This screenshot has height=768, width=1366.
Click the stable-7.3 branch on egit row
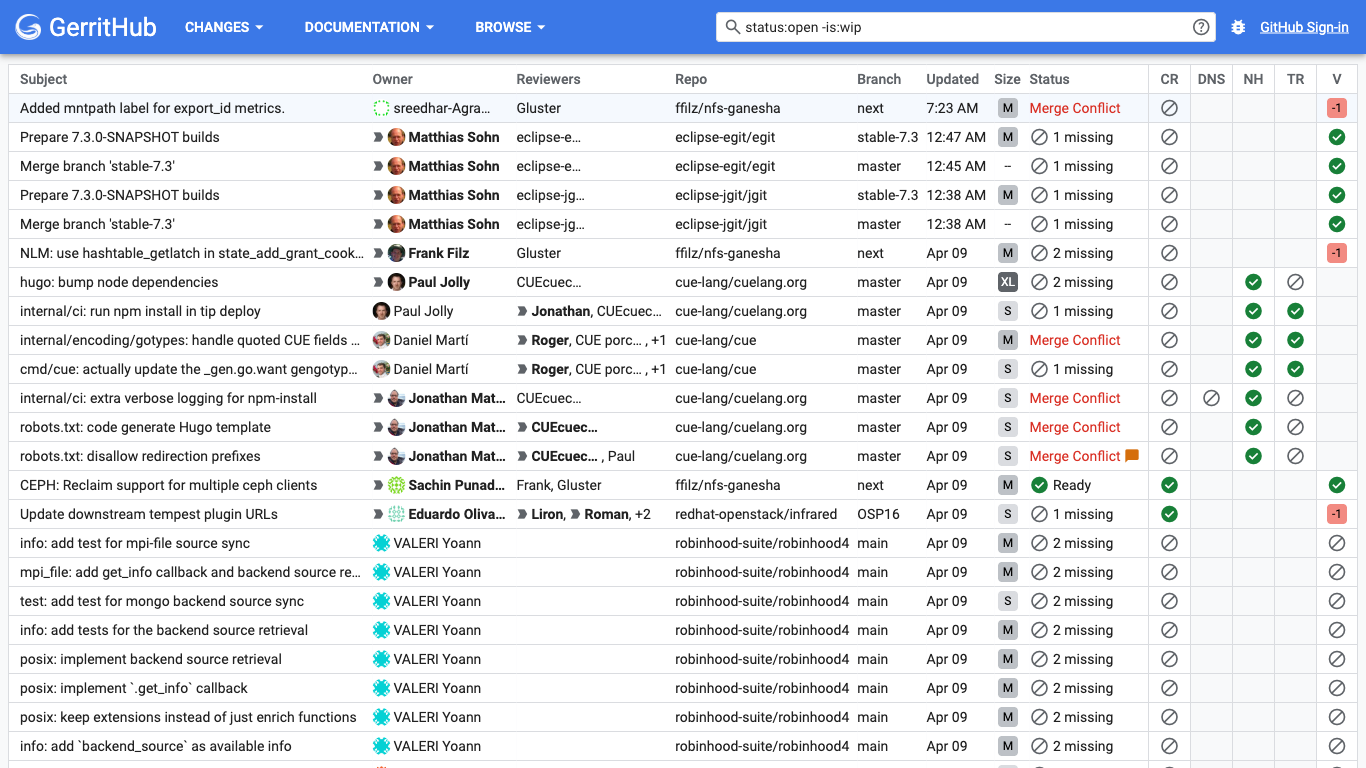887,137
